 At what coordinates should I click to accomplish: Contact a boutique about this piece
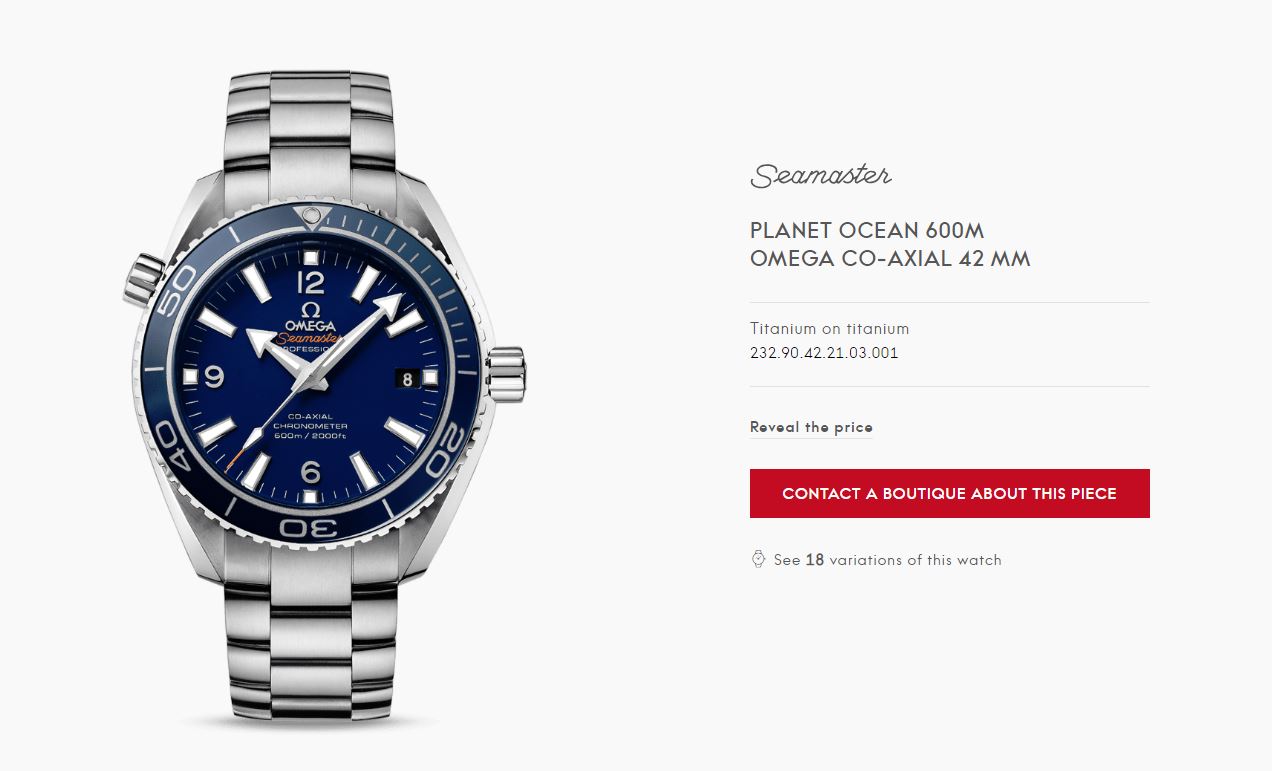point(949,493)
